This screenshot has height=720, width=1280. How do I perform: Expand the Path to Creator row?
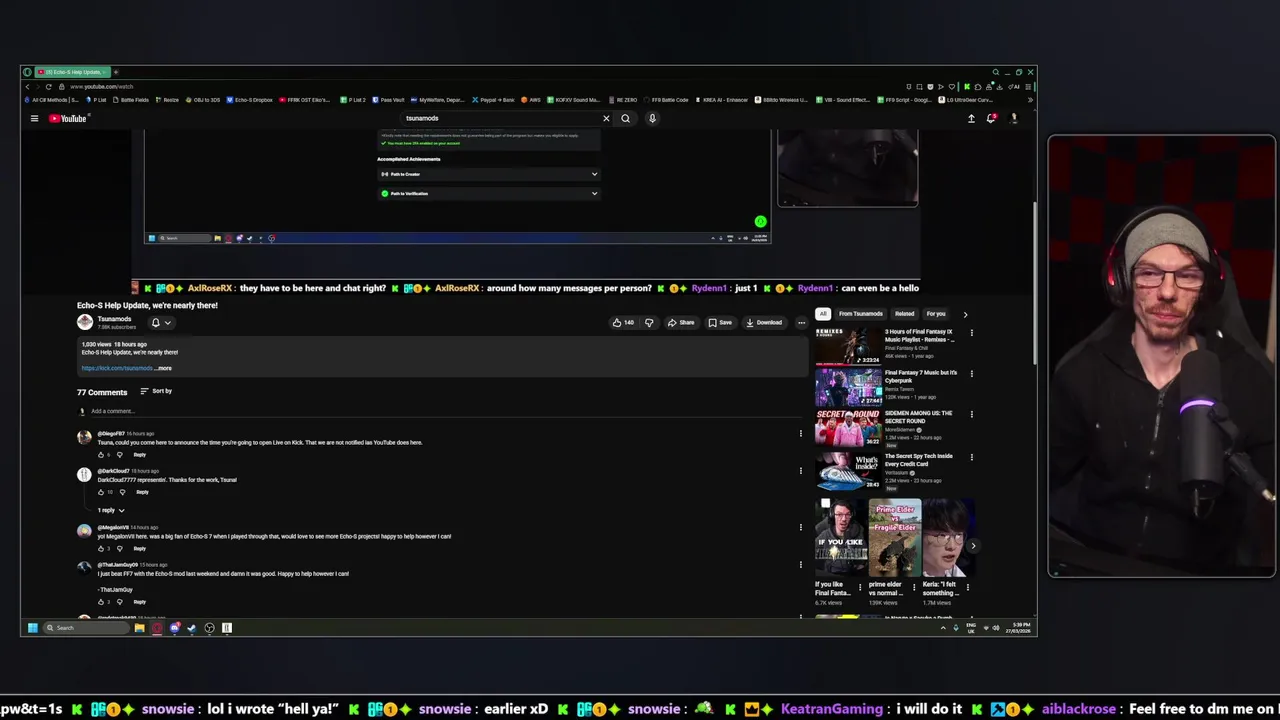[x=489, y=174]
